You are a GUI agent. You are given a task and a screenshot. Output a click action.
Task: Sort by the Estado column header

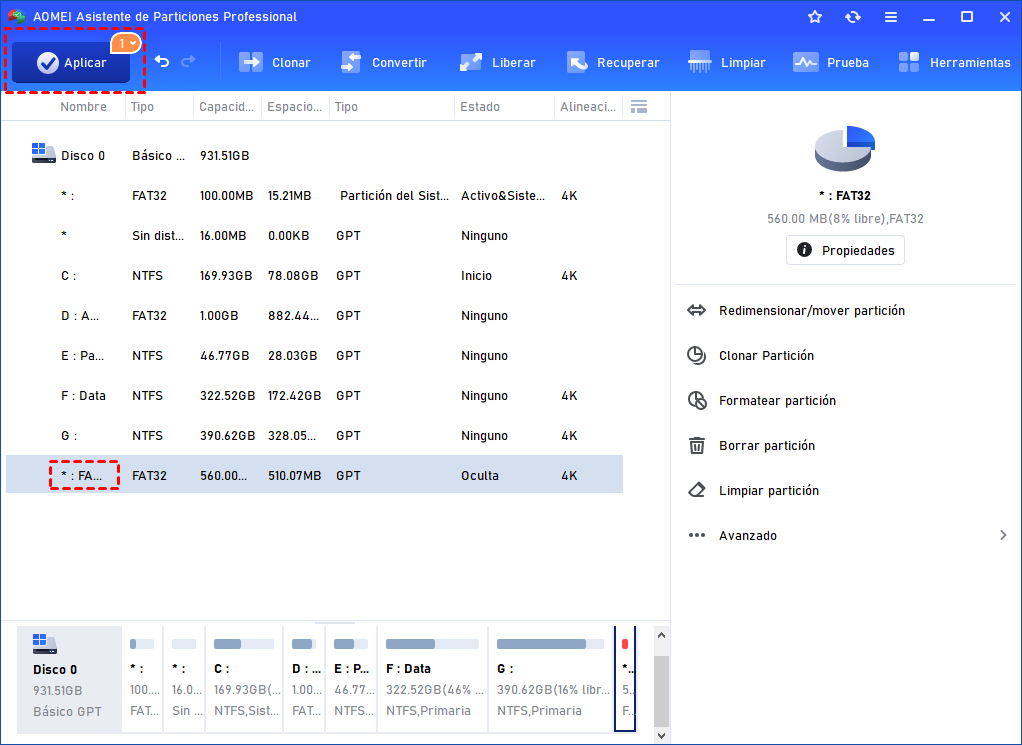[480, 106]
